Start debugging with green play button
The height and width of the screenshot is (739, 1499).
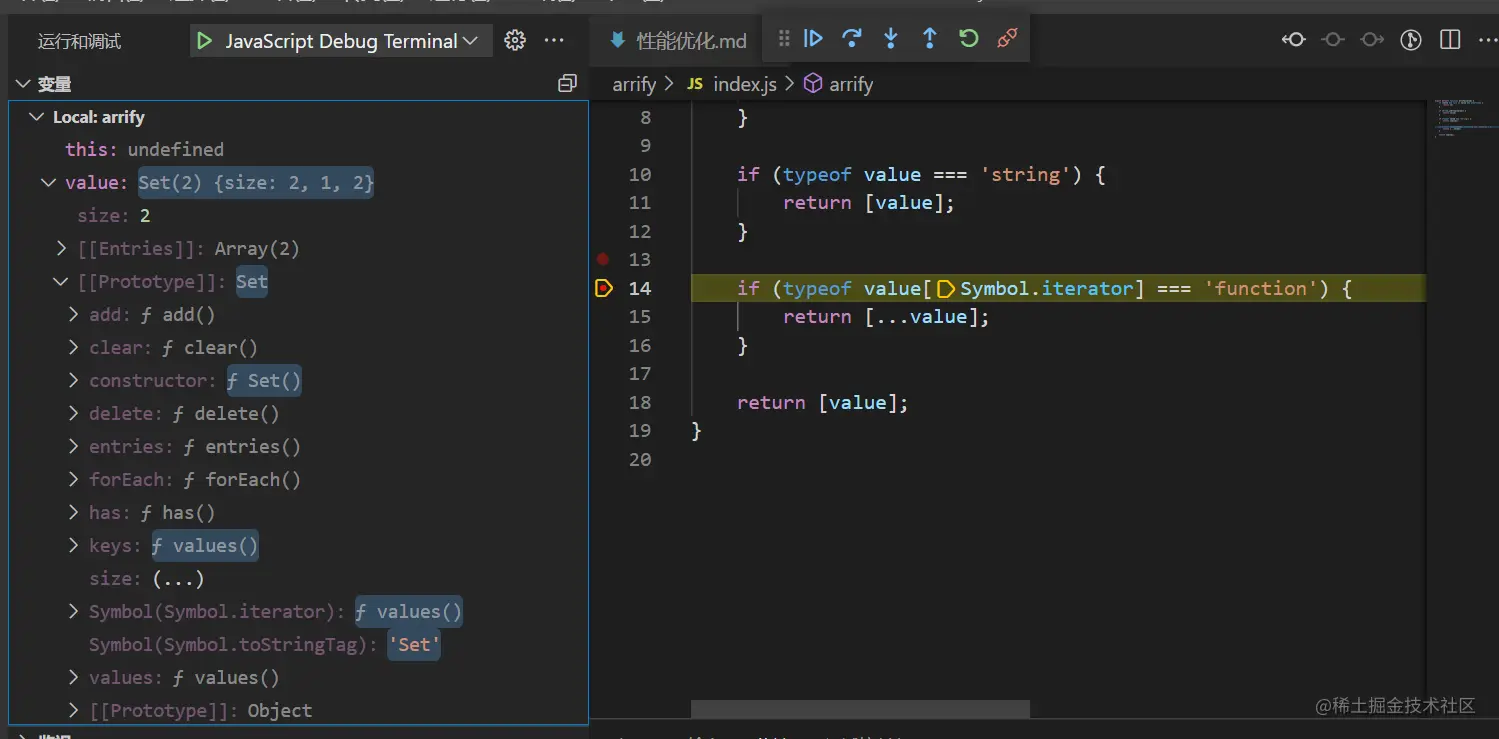point(205,41)
